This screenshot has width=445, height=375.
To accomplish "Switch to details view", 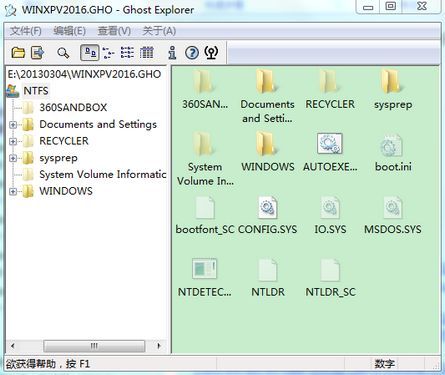I will (147, 53).
